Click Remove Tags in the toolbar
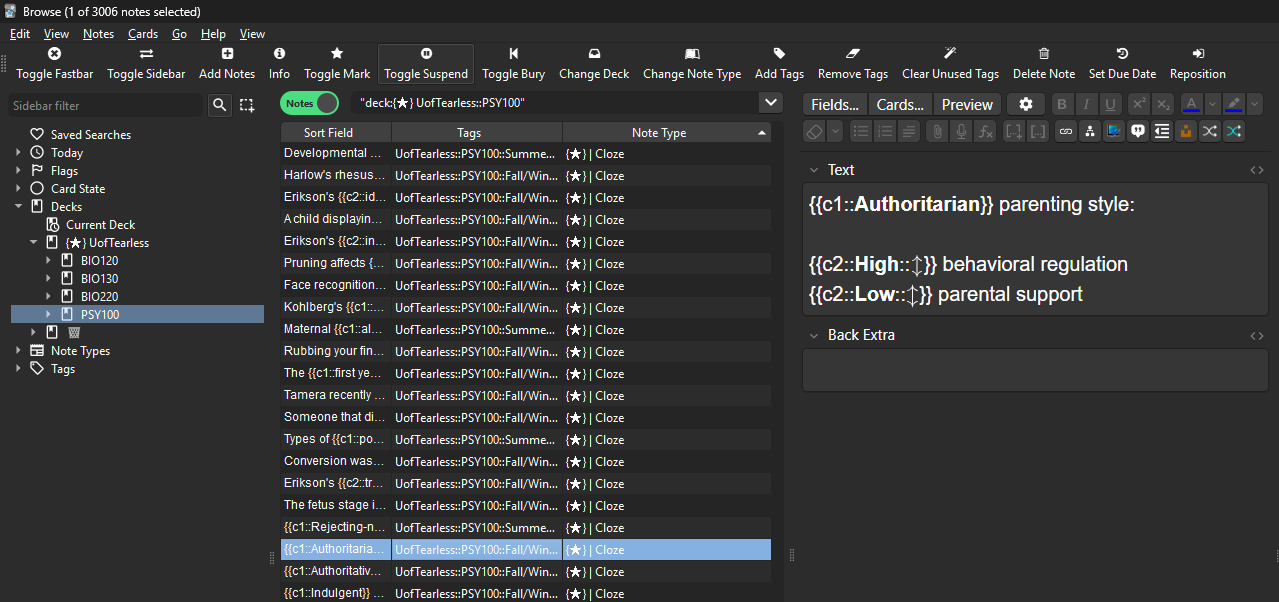Image resolution: width=1279 pixels, height=602 pixels. tap(853, 63)
